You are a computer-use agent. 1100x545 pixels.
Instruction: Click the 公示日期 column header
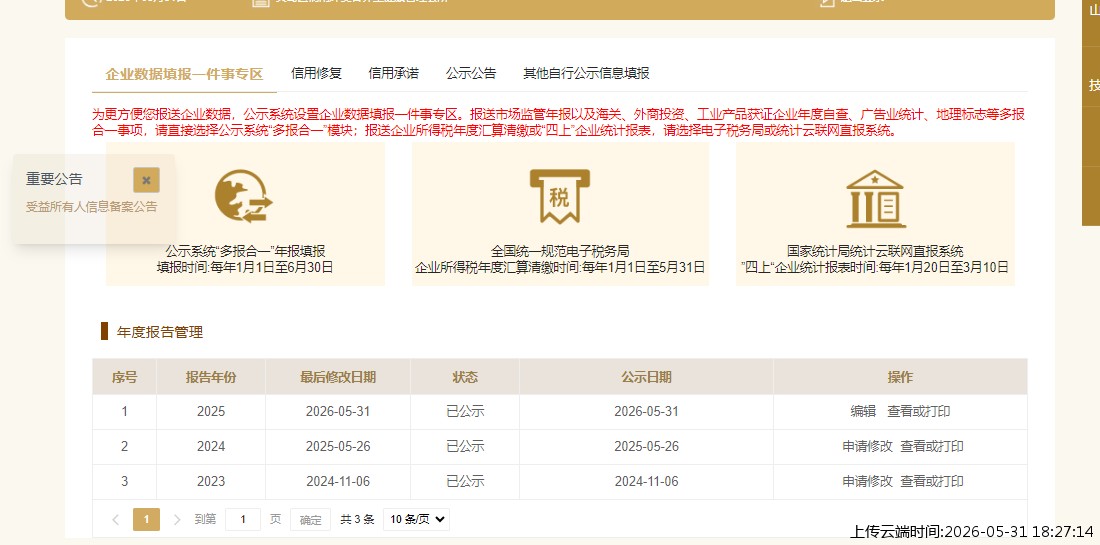coord(647,377)
